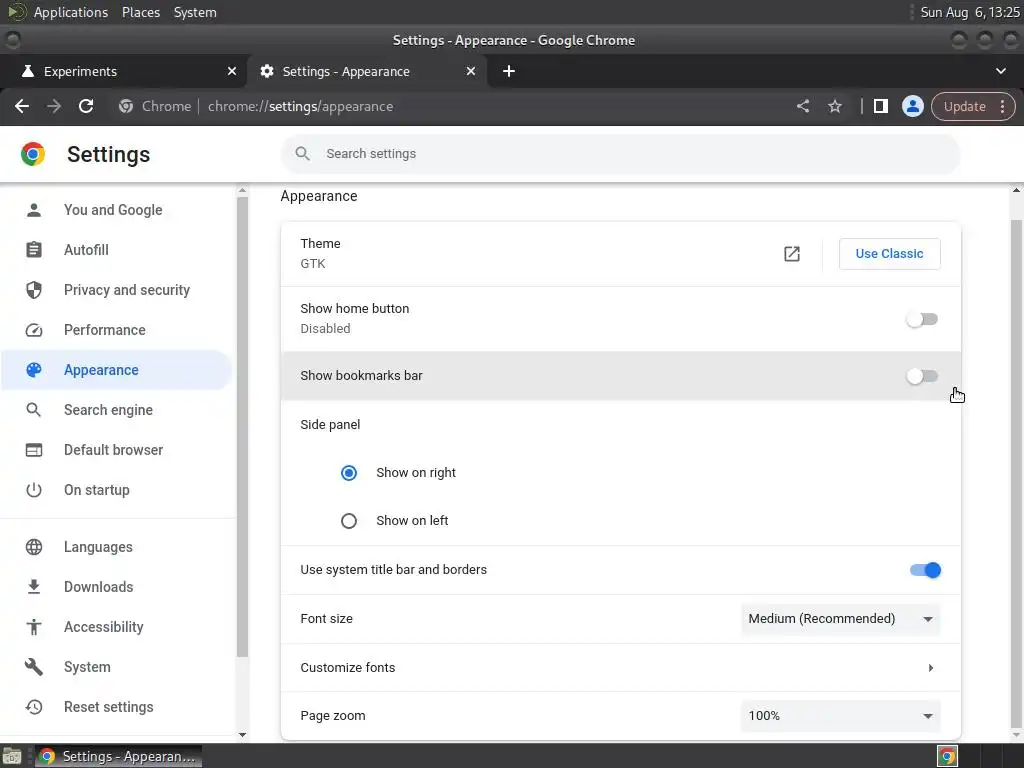Click the reload page icon
The image size is (1024, 768).
pyautogui.click(x=86, y=106)
